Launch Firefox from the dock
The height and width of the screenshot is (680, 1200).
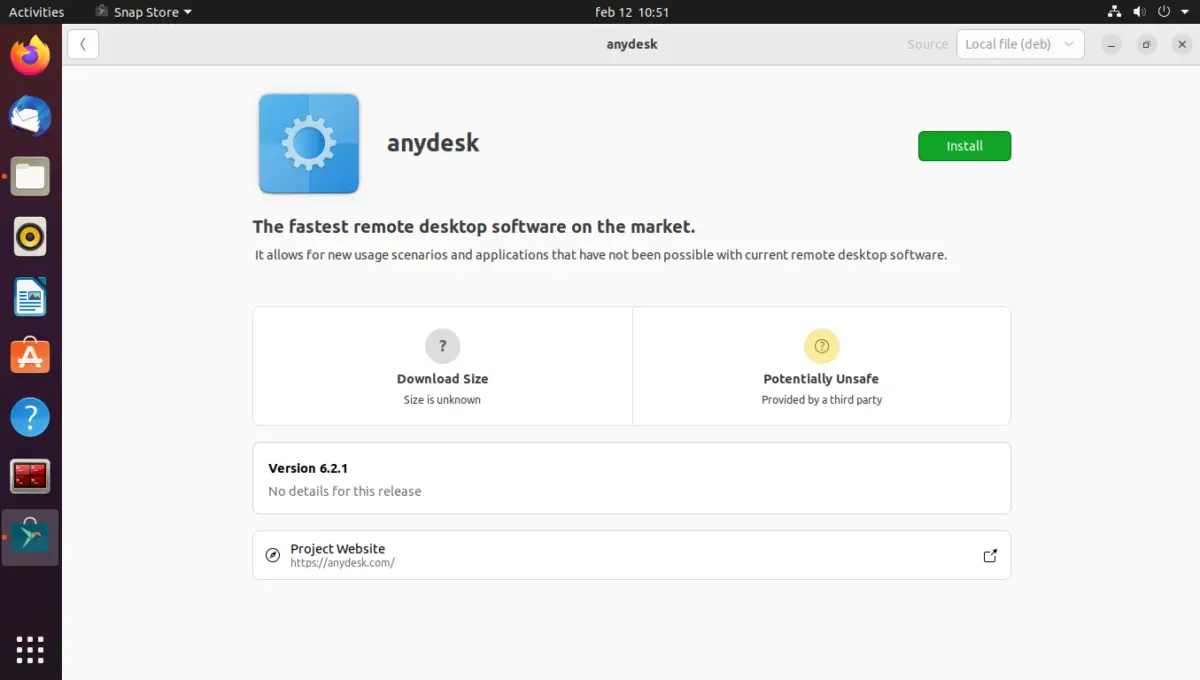click(30, 56)
